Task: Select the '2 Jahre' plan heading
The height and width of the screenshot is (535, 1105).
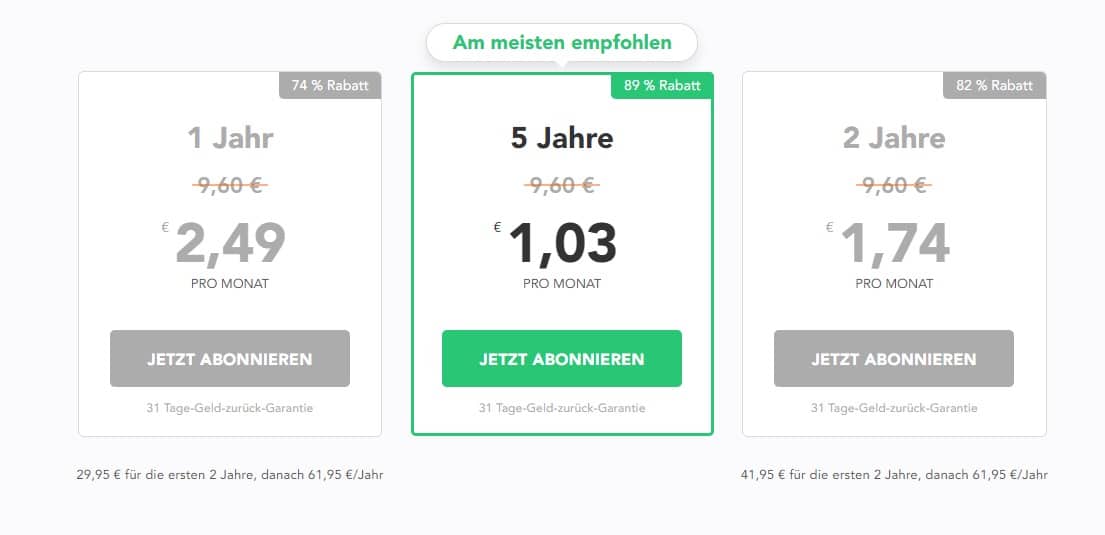Action: tap(894, 137)
